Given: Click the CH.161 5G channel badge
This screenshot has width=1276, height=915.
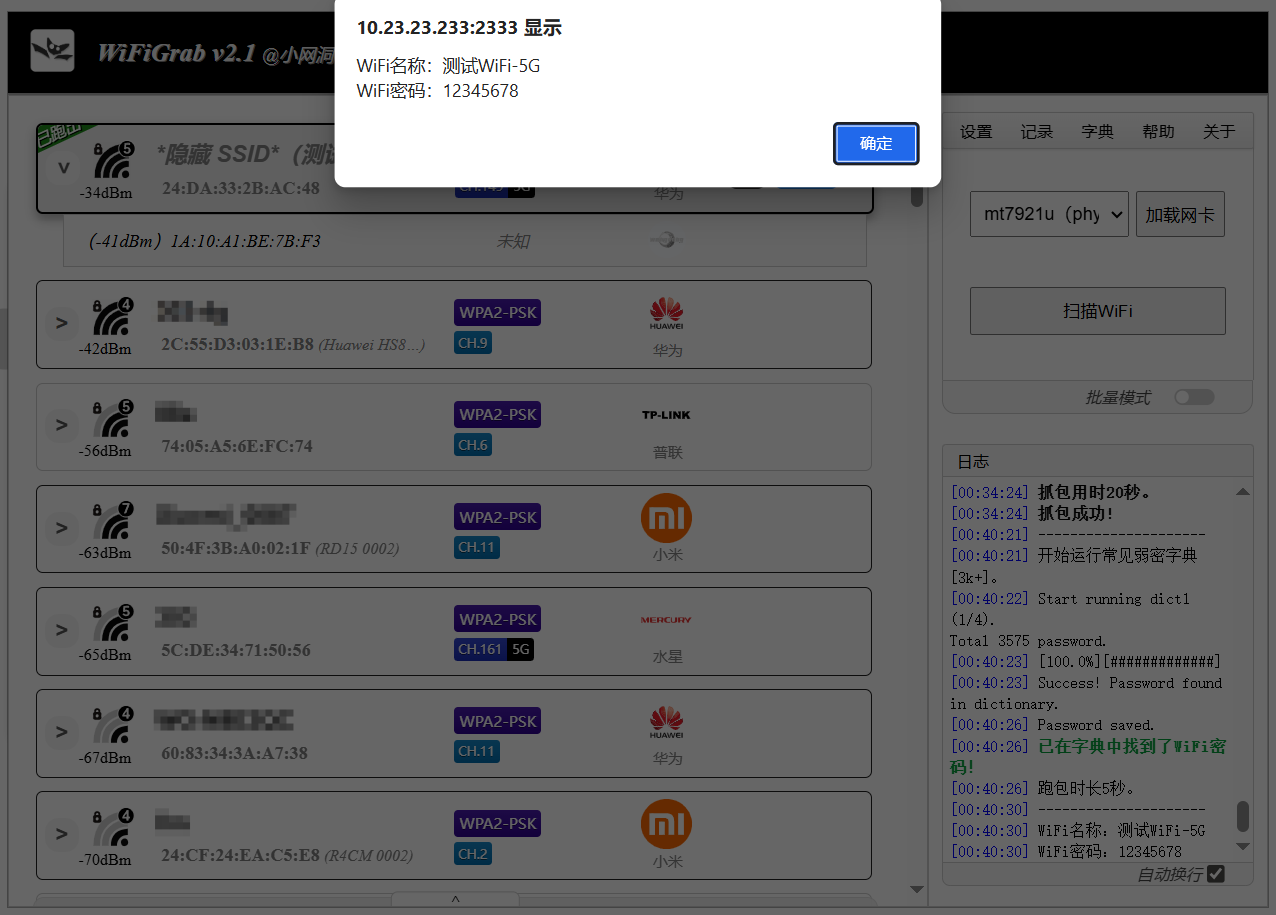Looking at the screenshot, I should pos(494,649).
